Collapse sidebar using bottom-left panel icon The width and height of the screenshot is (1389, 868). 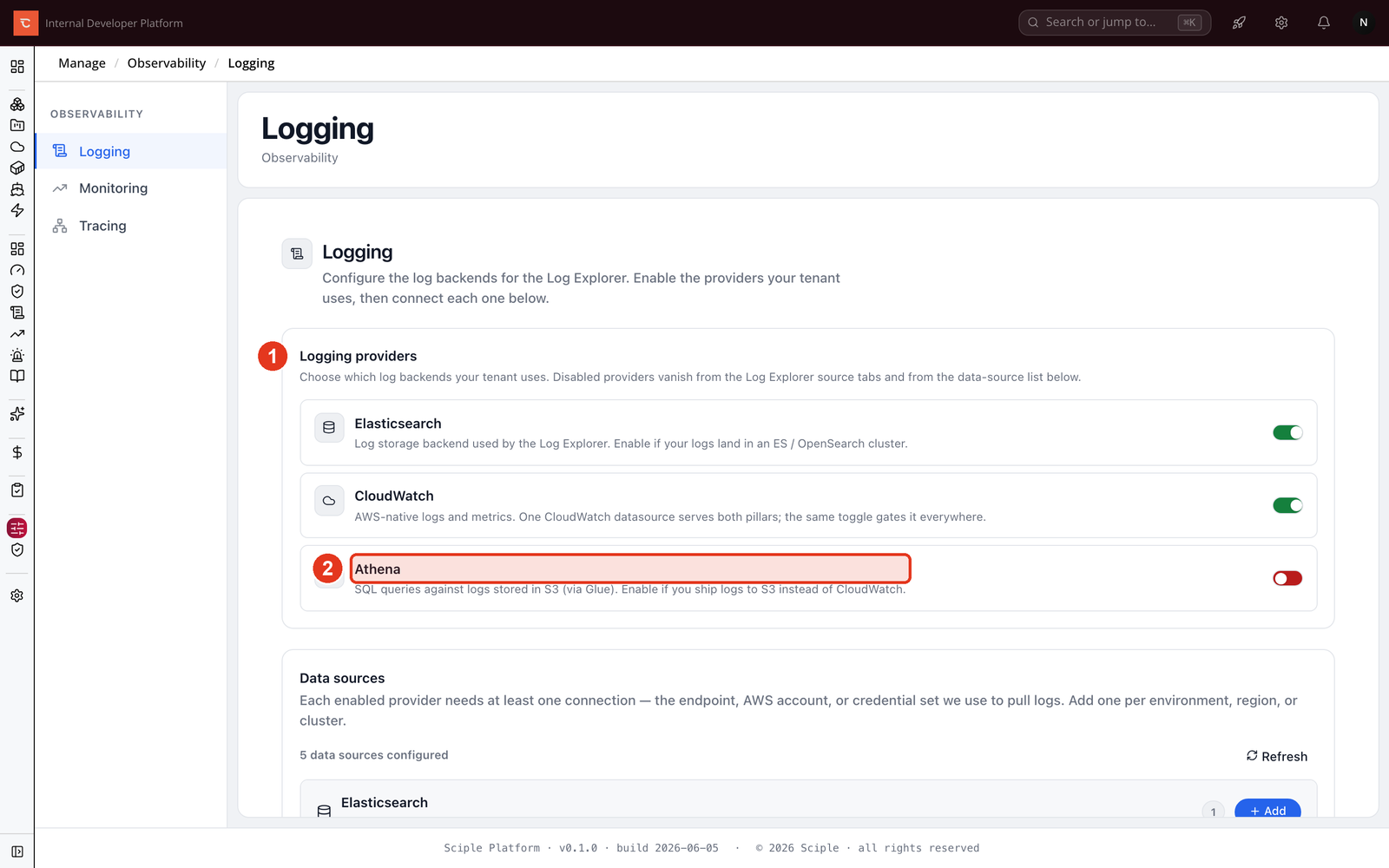tap(17, 852)
